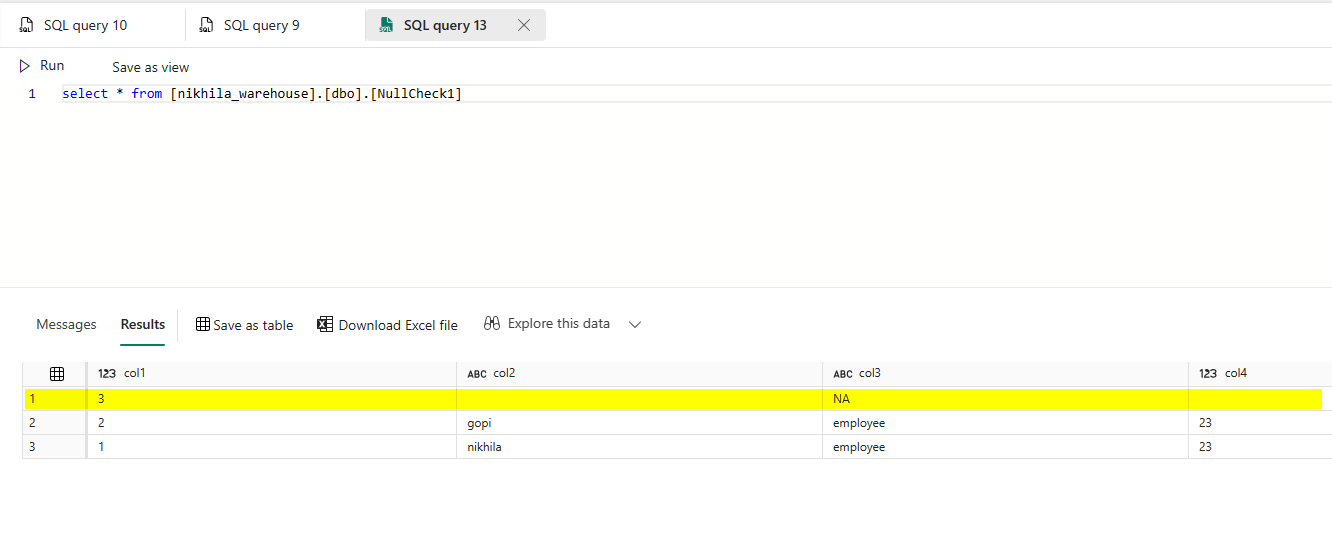The height and width of the screenshot is (541, 1332).
Task: Expand the Explore this data dropdown chevron
Action: click(634, 324)
